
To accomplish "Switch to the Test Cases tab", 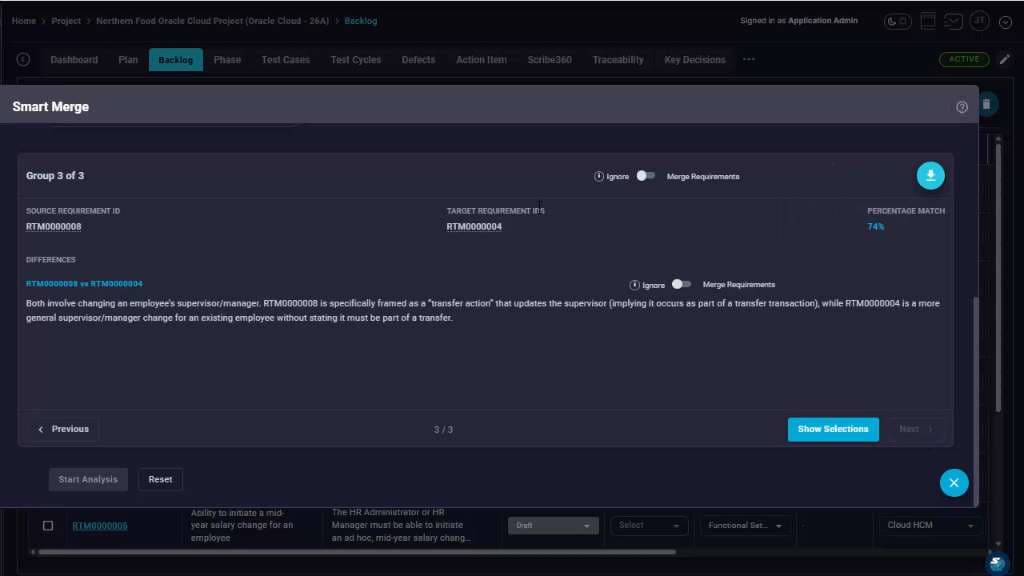I will click(285, 59).
